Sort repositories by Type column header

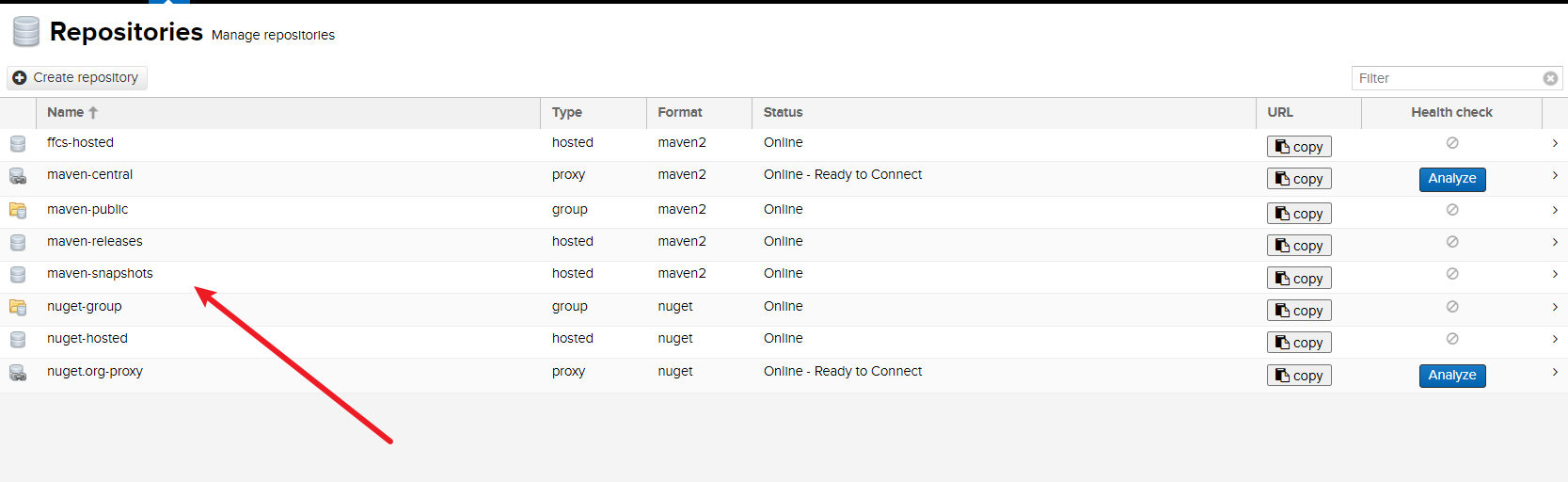566,112
